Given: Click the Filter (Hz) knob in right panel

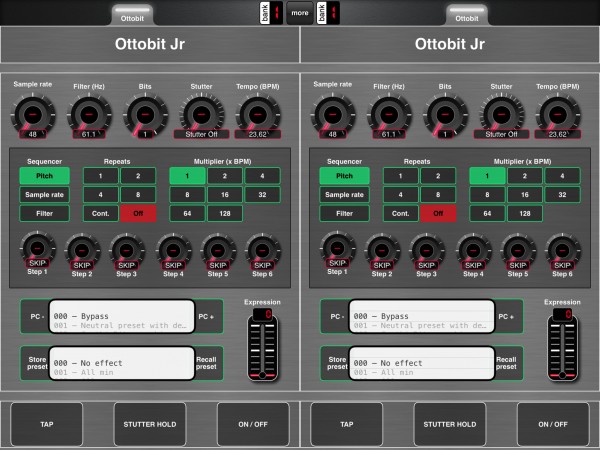Looking at the screenshot, I should coord(389,114).
